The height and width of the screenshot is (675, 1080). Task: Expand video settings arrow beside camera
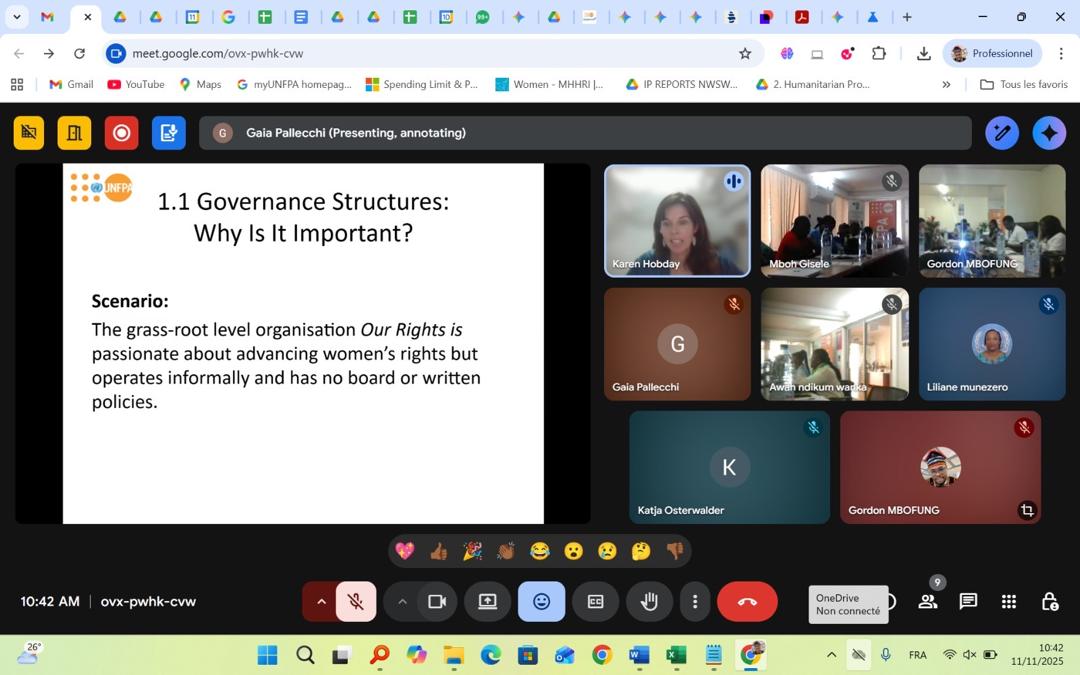click(402, 601)
